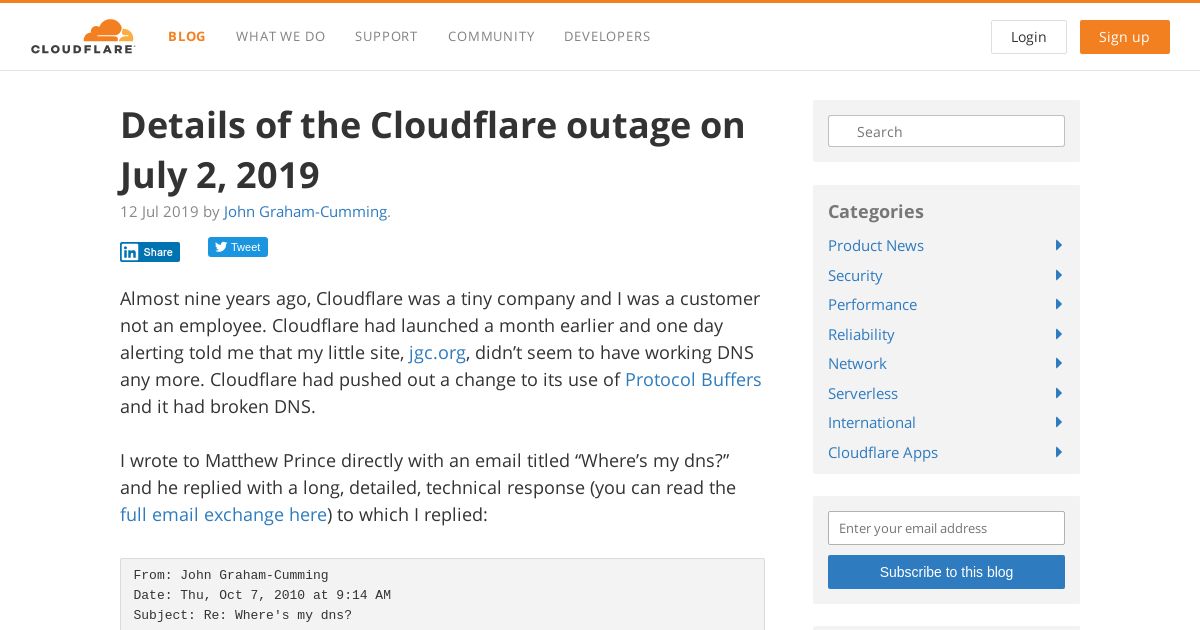
Task: Go to the DEVELOPERS section
Action: [607, 37]
